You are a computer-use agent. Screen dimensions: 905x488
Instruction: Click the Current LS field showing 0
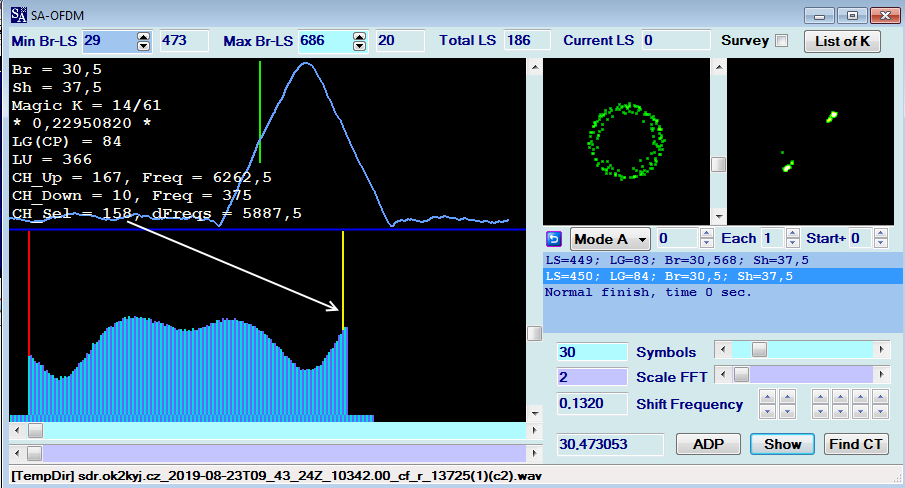[x=676, y=41]
